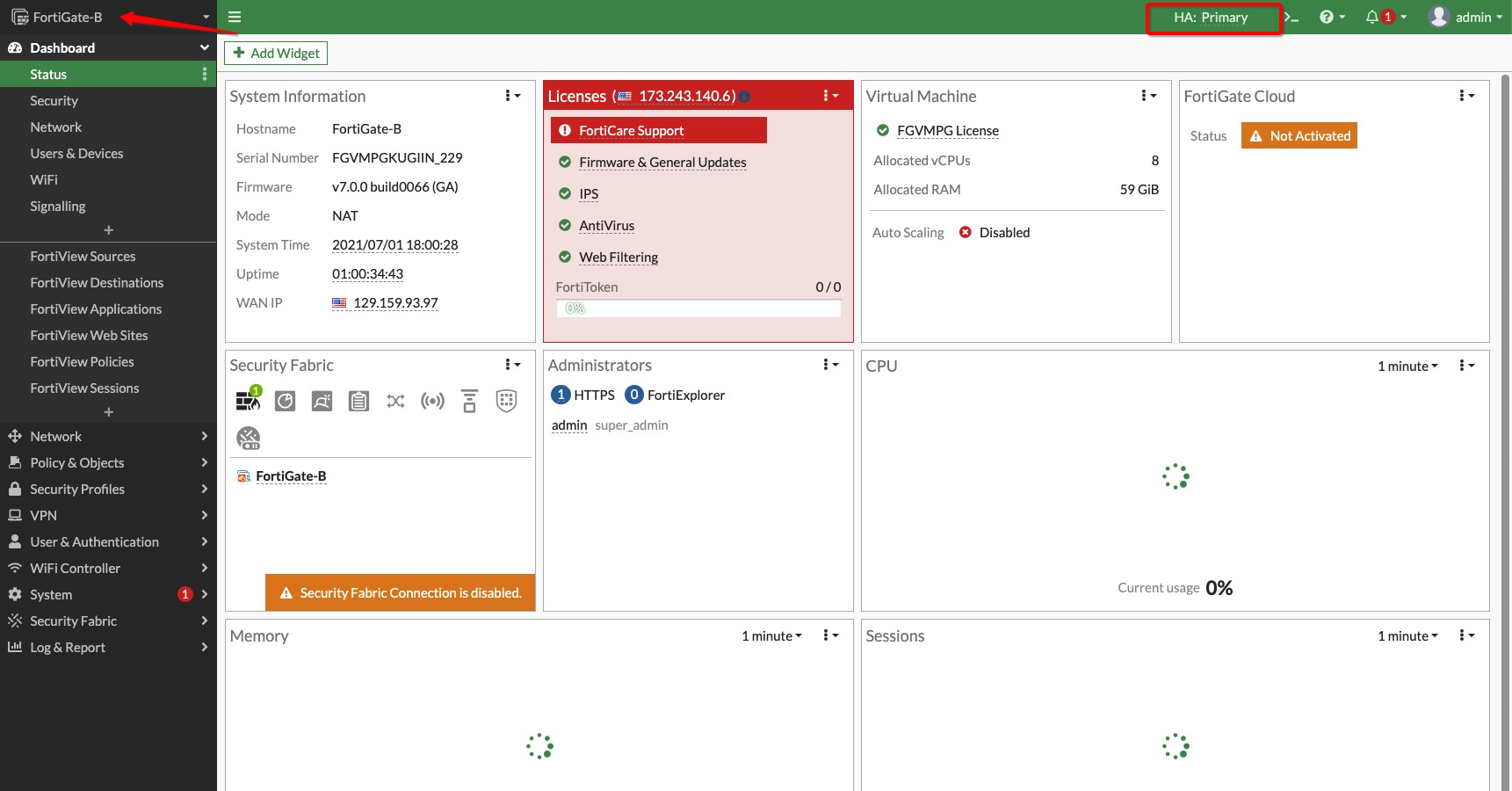Change the Sessions widget 1 minute interval
The height and width of the screenshot is (791, 1512).
coord(1407,636)
